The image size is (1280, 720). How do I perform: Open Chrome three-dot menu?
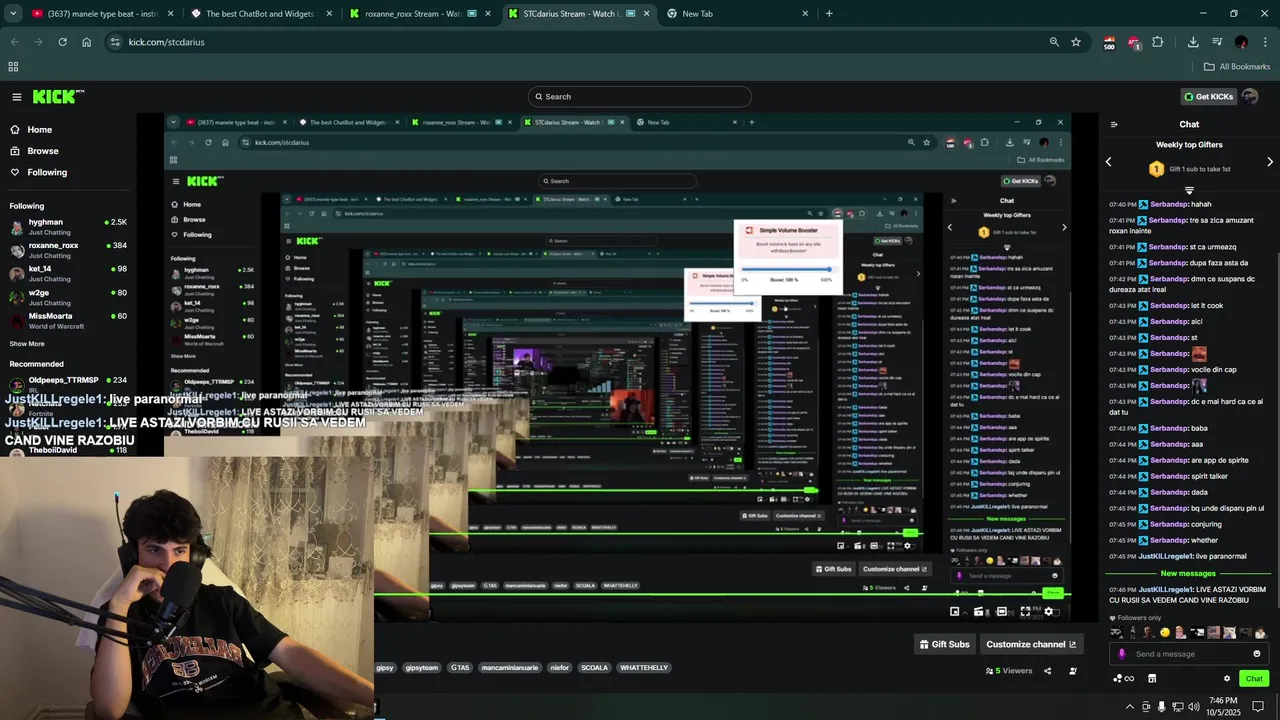click(1264, 42)
